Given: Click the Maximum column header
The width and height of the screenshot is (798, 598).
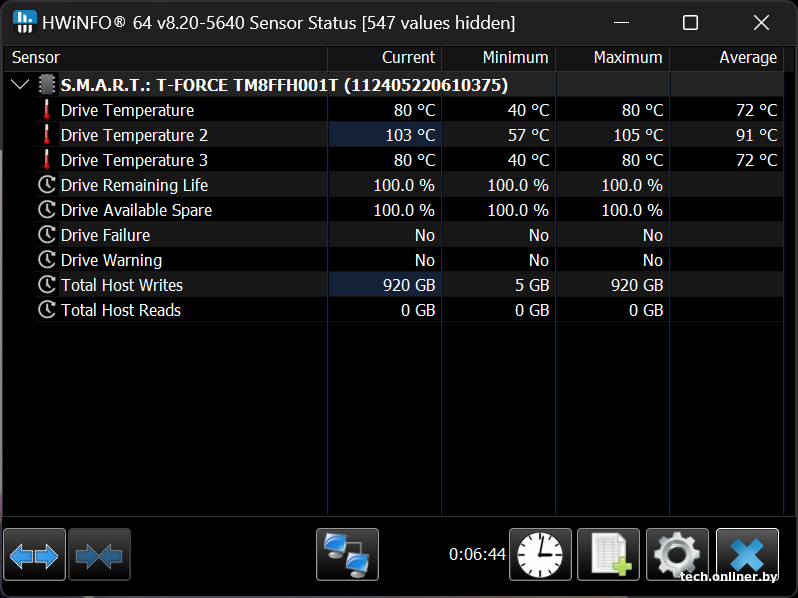Looking at the screenshot, I should [613, 58].
